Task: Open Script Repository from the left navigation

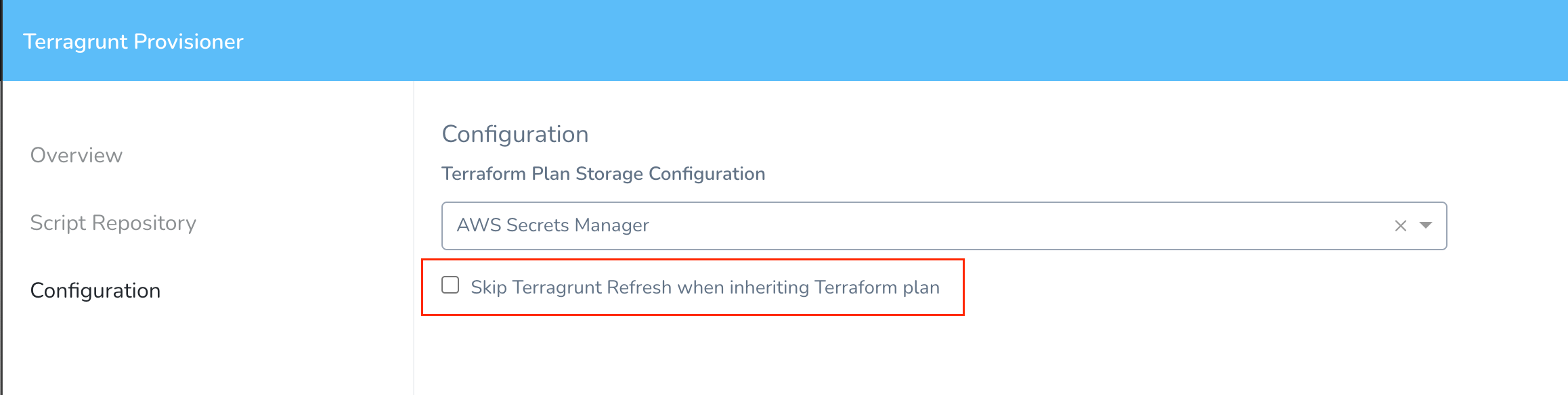Action: pyautogui.click(x=113, y=223)
